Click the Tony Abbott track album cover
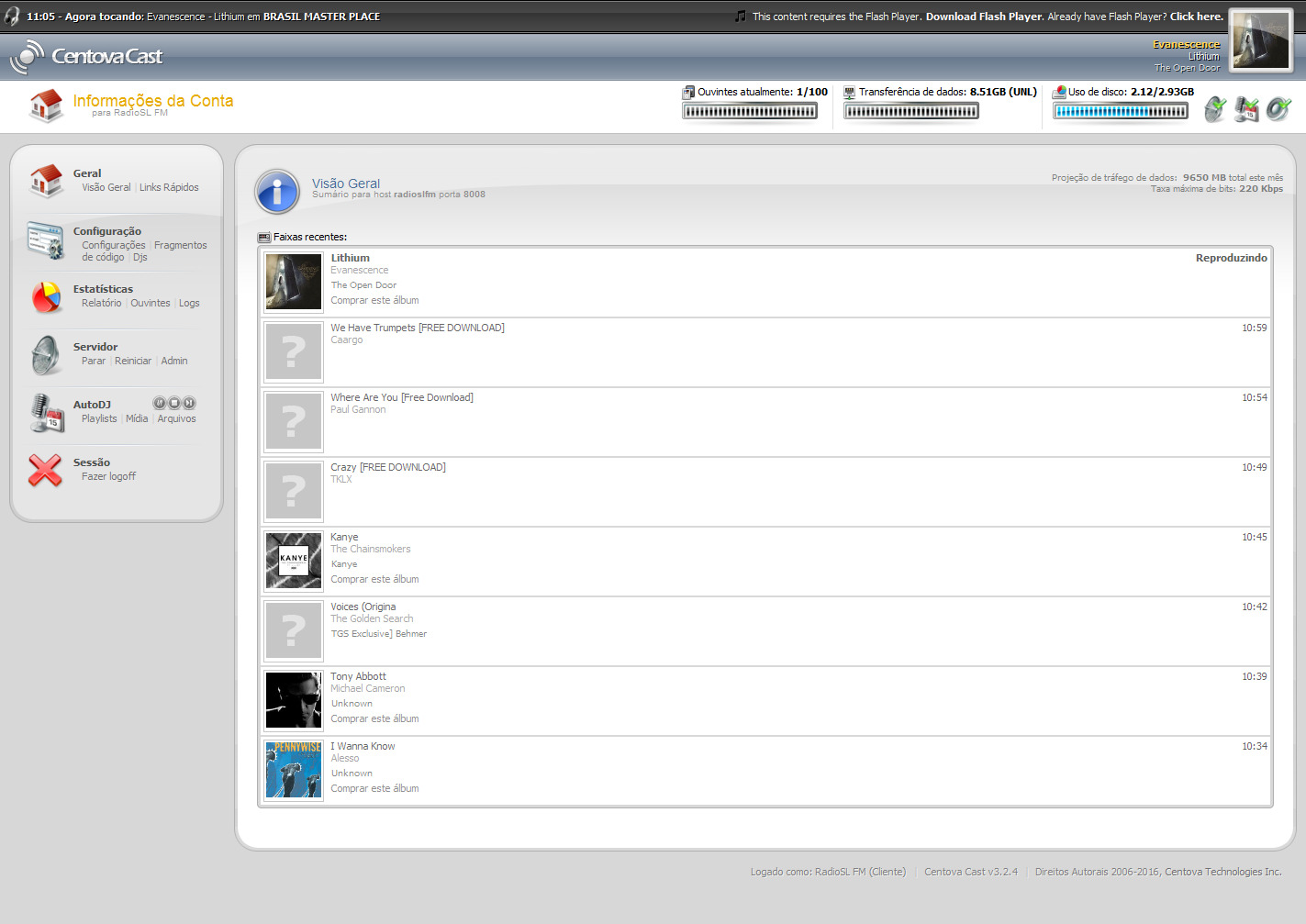Screen dimensions: 1306x924 [294, 700]
